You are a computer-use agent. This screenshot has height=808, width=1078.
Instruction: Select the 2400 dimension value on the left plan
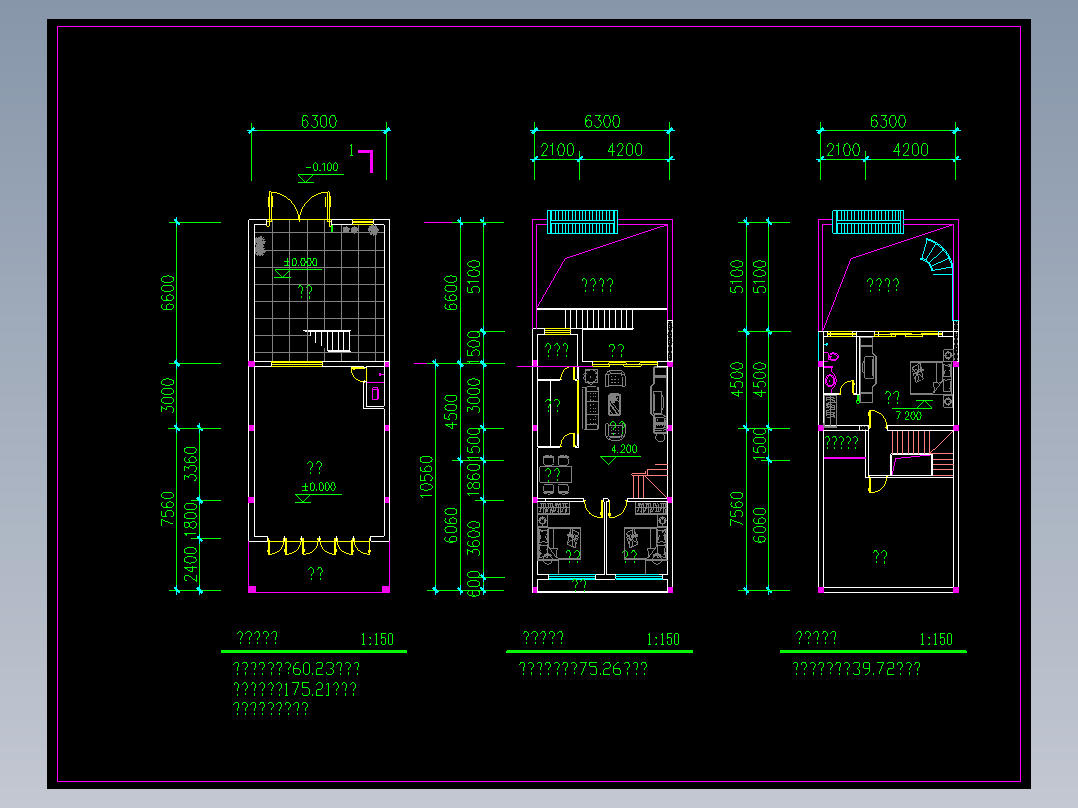(190, 564)
